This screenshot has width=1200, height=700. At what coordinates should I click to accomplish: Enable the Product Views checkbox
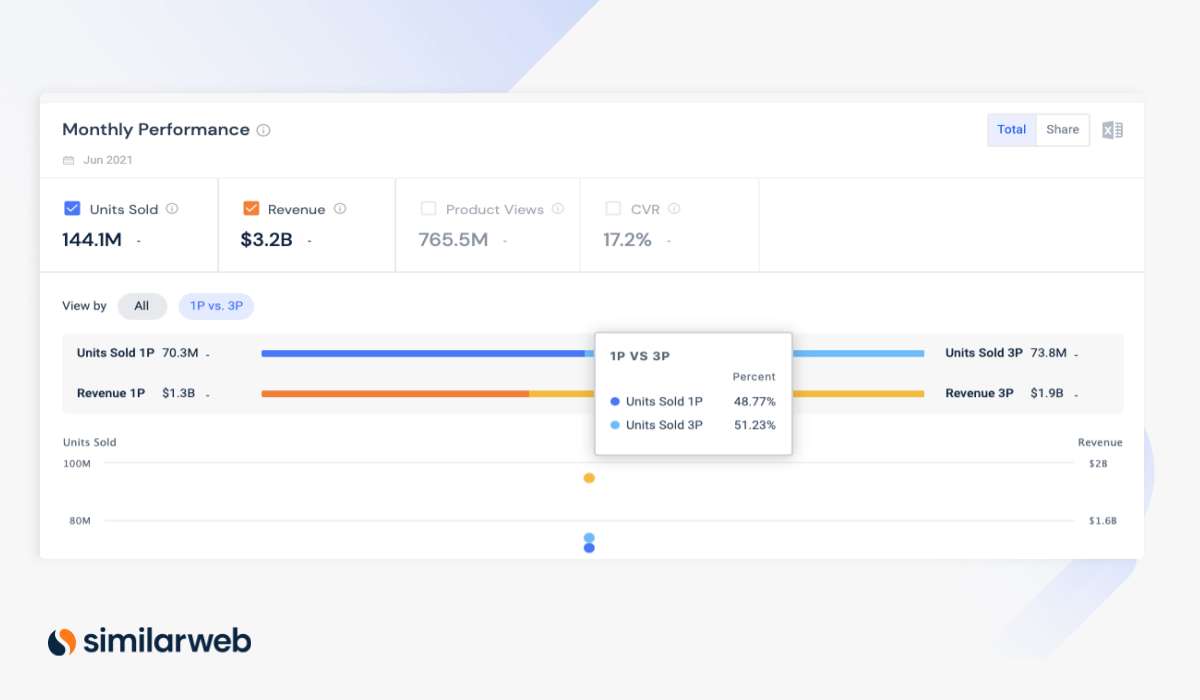pyautogui.click(x=428, y=209)
